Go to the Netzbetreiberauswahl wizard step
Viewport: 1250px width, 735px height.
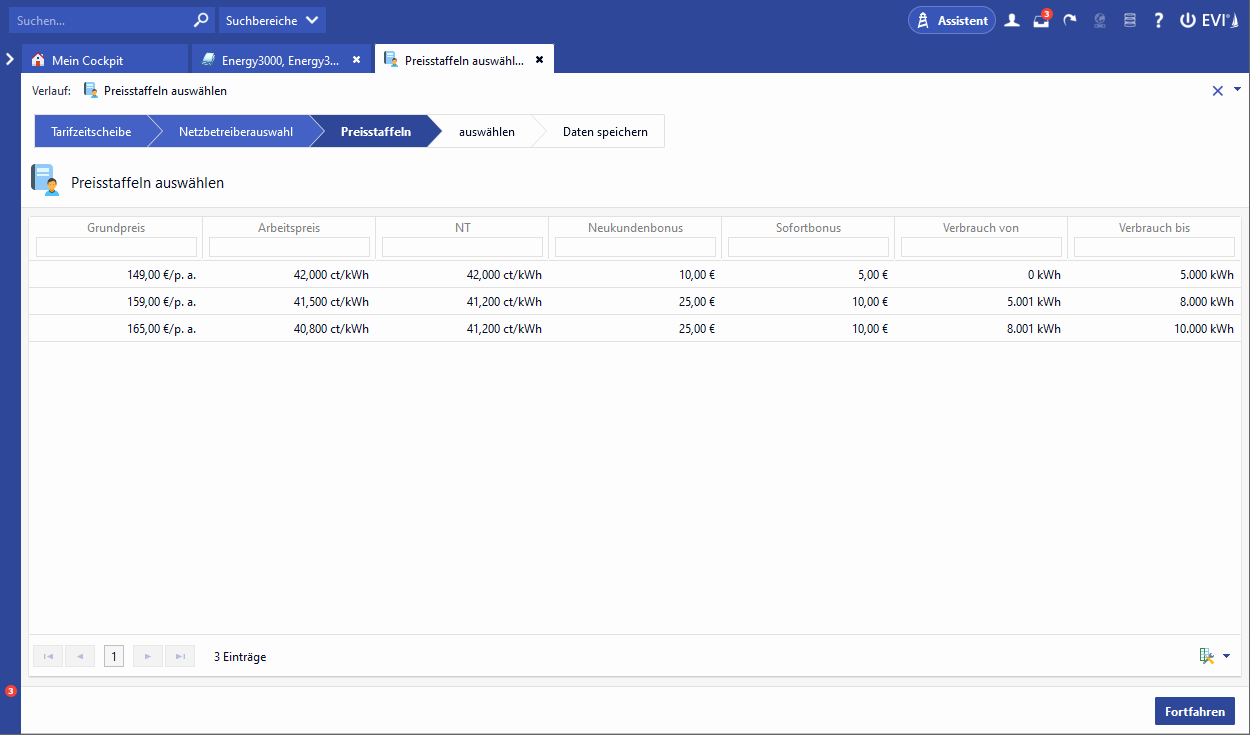(x=236, y=131)
